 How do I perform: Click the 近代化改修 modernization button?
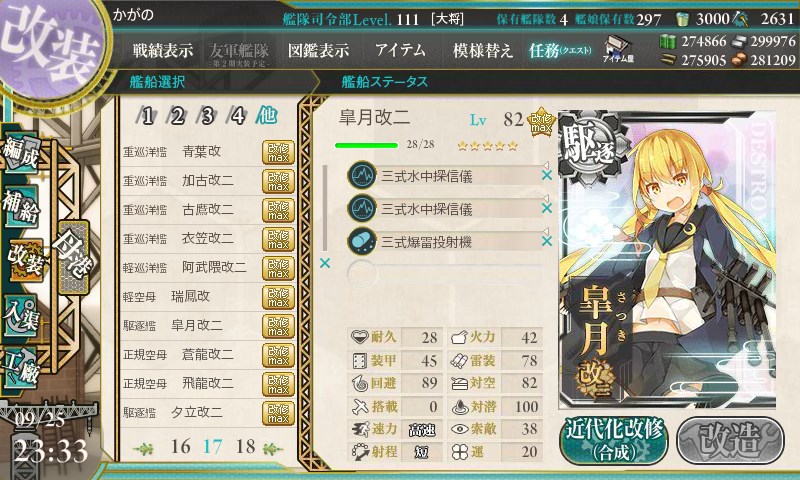pos(614,439)
